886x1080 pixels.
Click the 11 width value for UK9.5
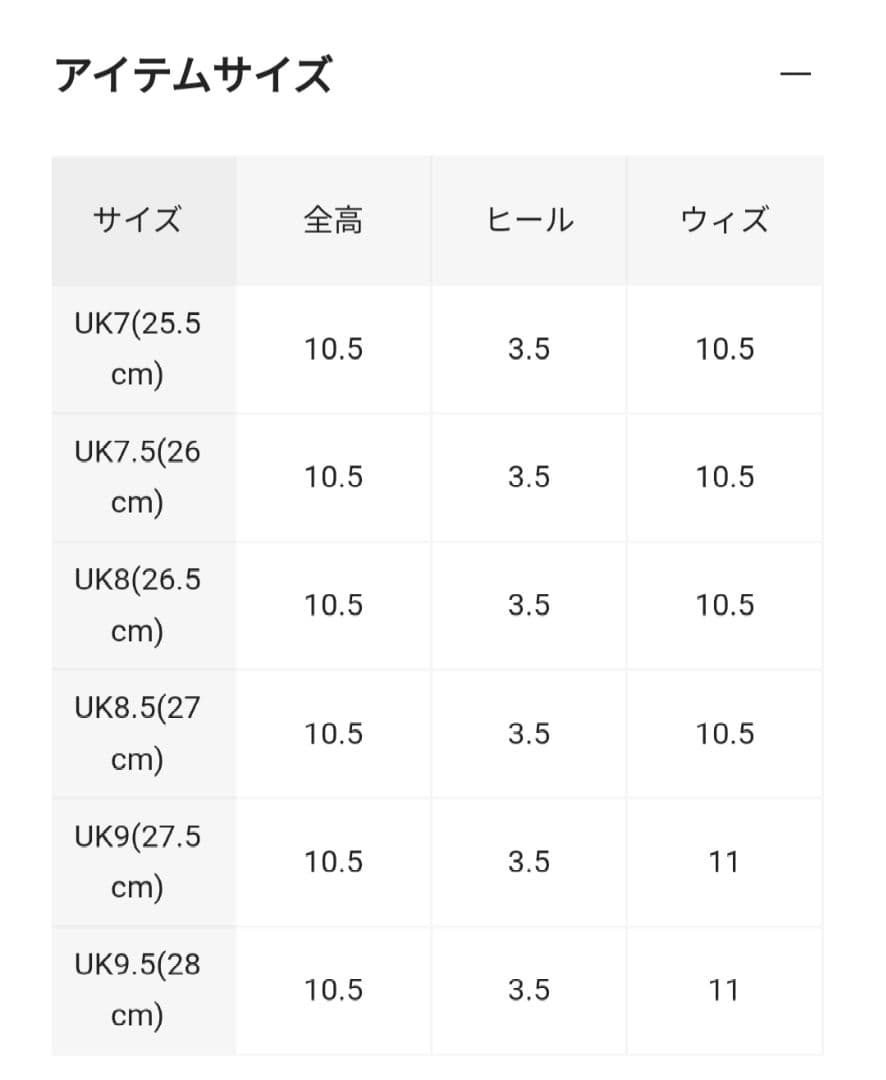724,989
